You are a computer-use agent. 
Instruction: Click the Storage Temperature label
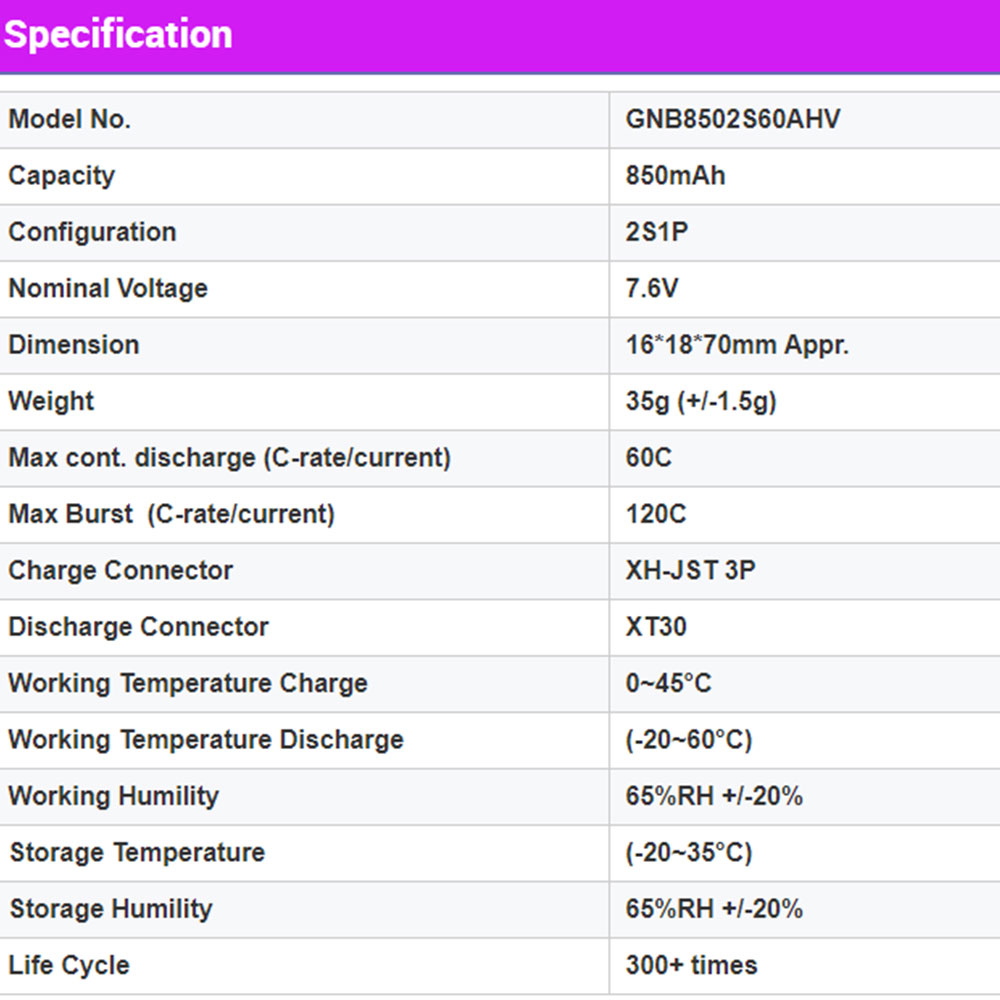coord(137,853)
